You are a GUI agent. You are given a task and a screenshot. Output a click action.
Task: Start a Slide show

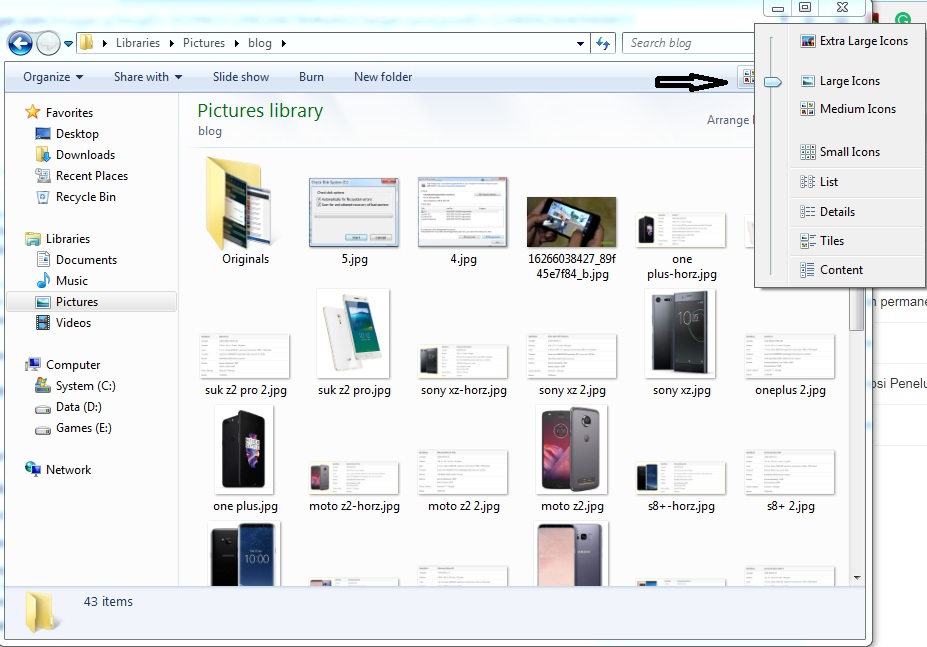tap(240, 77)
